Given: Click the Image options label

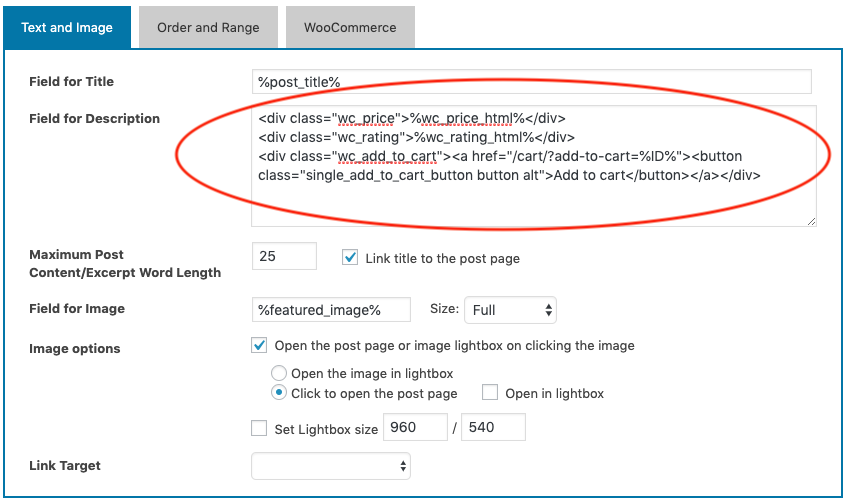Looking at the screenshot, I should click(x=75, y=349).
